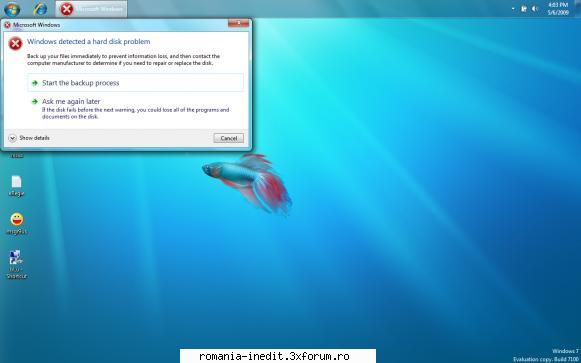Screen dimensions: 581x363
Task: Select the green arrow beside Start the backup
Action: pyautogui.click(x=35, y=83)
